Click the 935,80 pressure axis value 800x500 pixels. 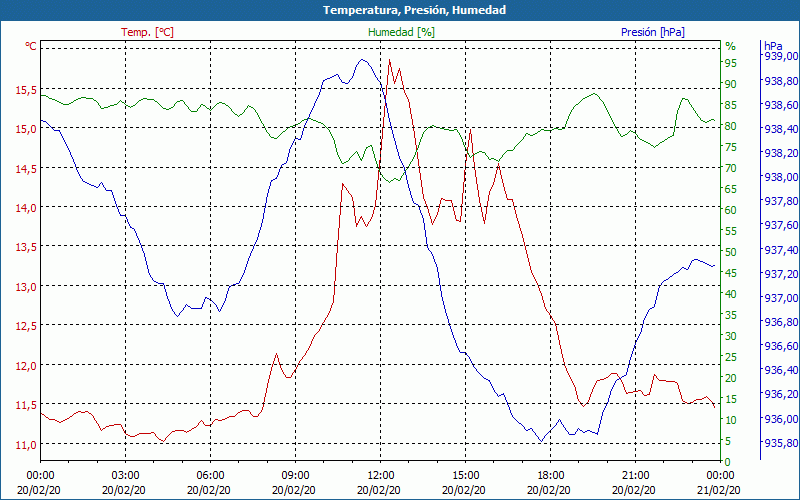781,443
